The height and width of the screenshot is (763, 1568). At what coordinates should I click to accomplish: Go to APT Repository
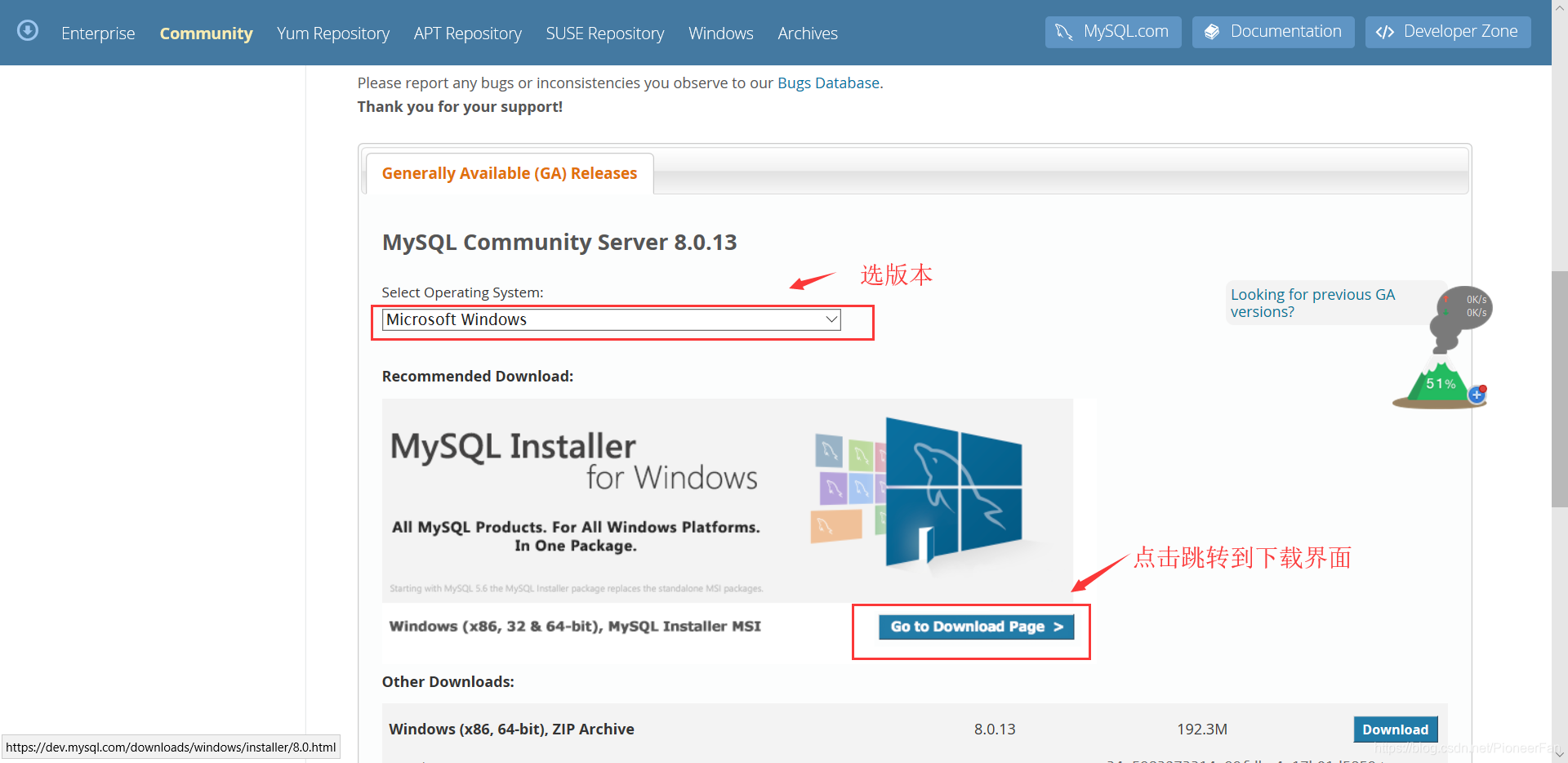pyautogui.click(x=468, y=33)
